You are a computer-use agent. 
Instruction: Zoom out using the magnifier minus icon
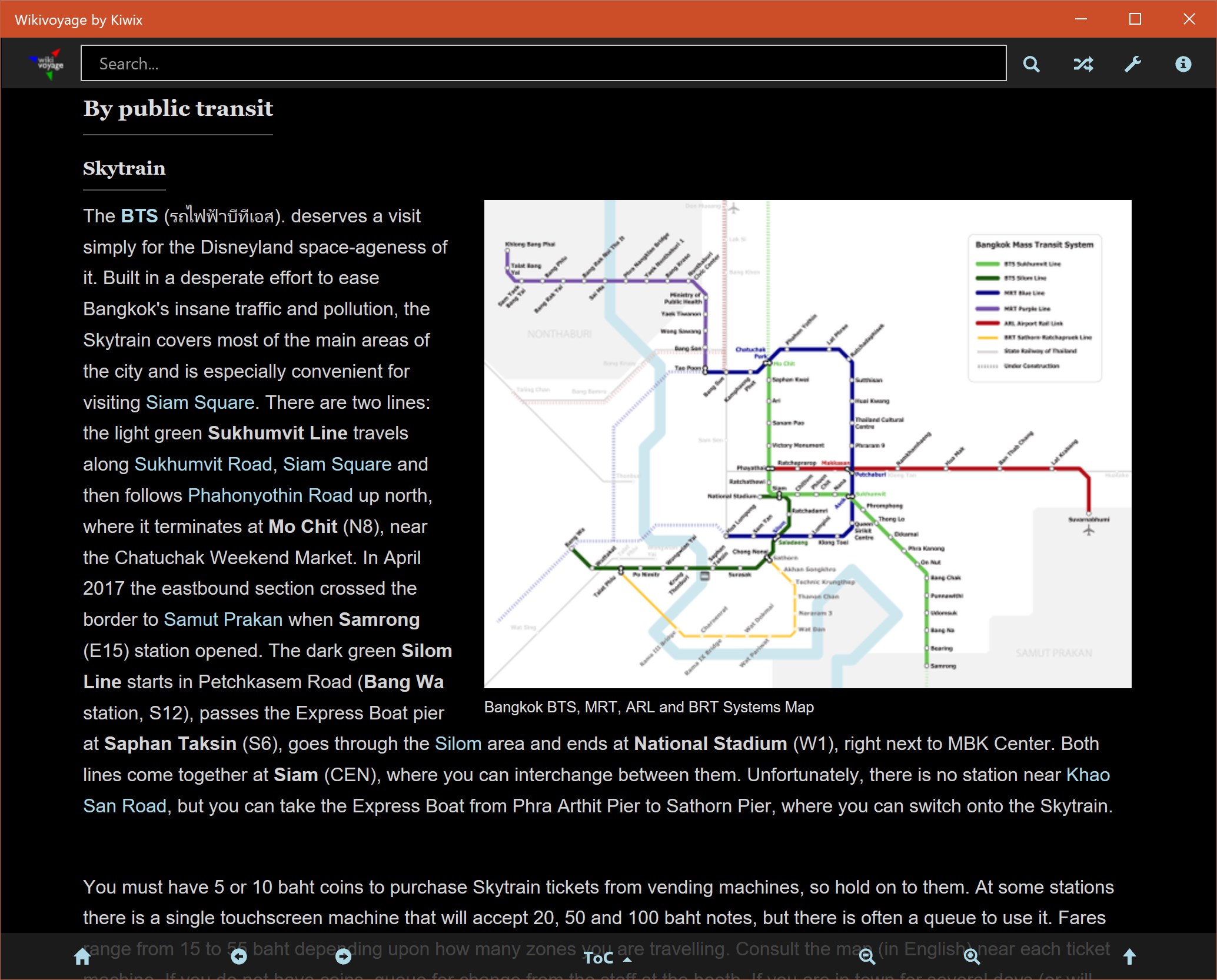point(867,957)
